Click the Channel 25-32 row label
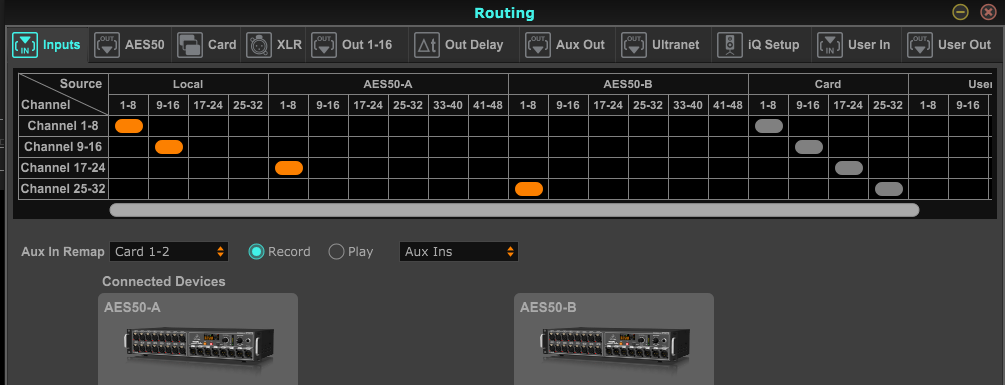This screenshot has height=385, width=1005. (x=63, y=189)
